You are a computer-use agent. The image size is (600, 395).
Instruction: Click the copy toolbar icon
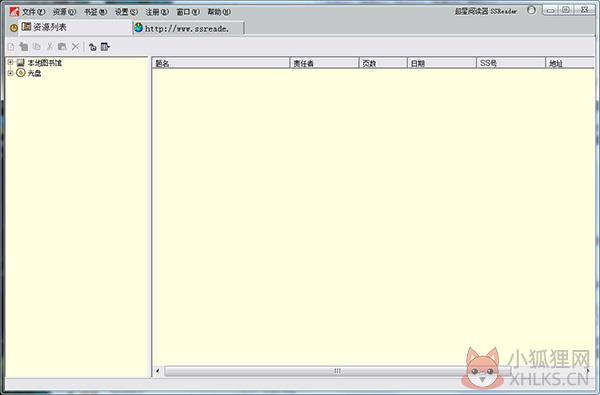tap(37, 47)
